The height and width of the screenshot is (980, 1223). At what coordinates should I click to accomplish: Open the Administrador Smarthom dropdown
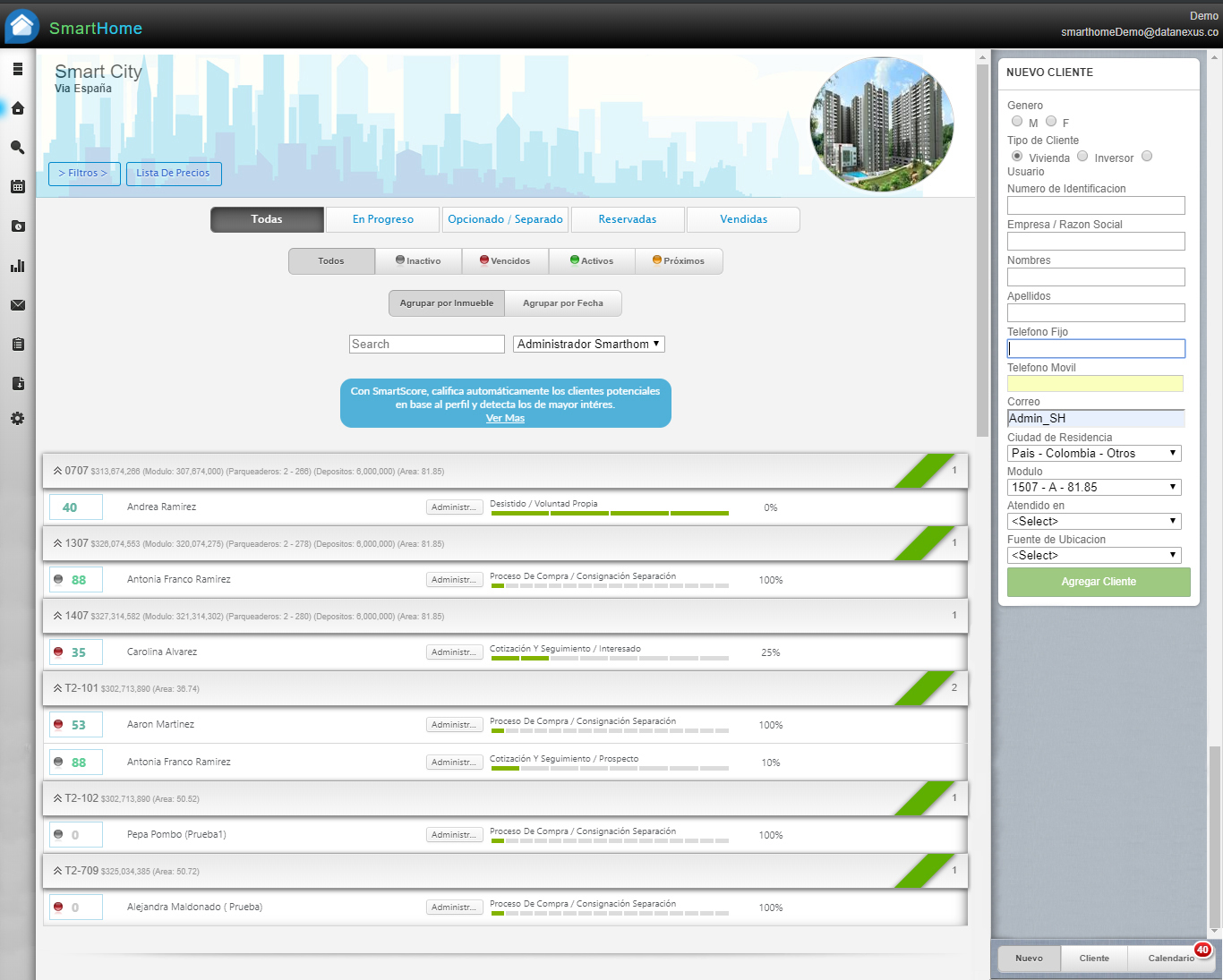(588, 344)
